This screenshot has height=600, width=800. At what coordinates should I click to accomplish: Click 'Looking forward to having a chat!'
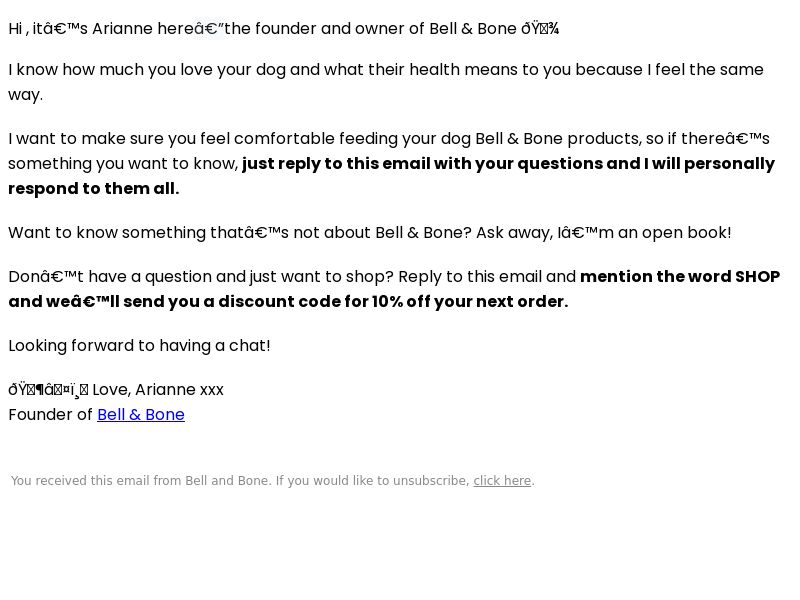coord(139,346)
